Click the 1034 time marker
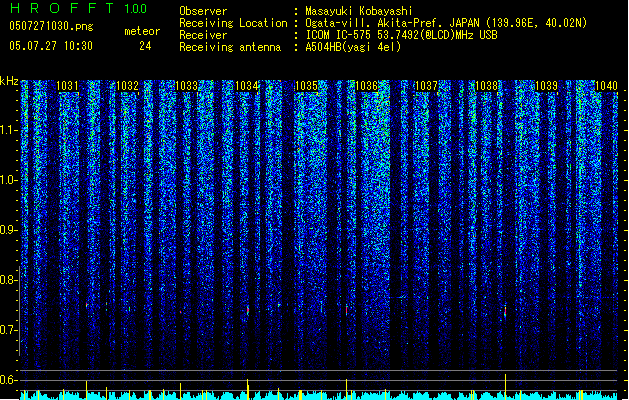Image resolution: width=629 pixels, height=400 pixels. coord(247,86)
